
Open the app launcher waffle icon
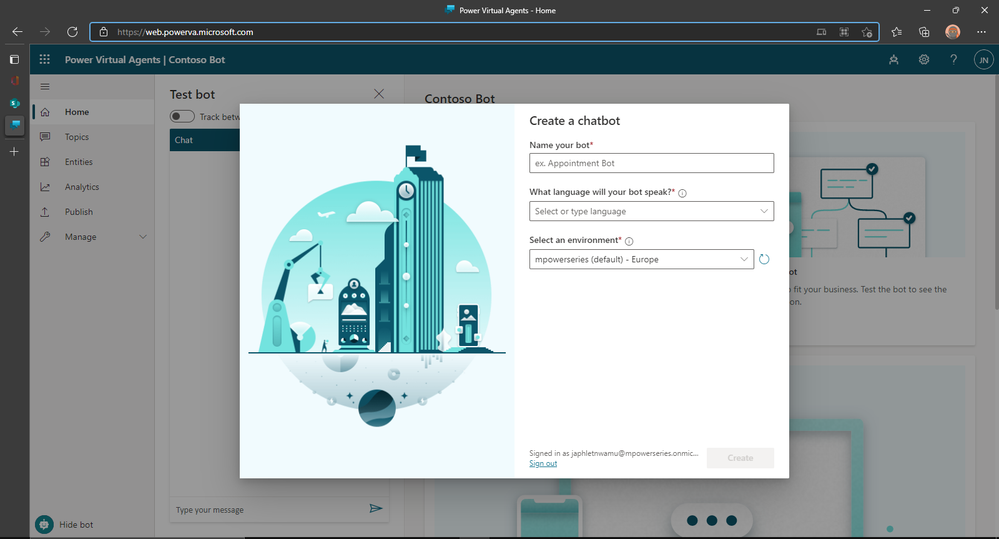tap(45, 59)
